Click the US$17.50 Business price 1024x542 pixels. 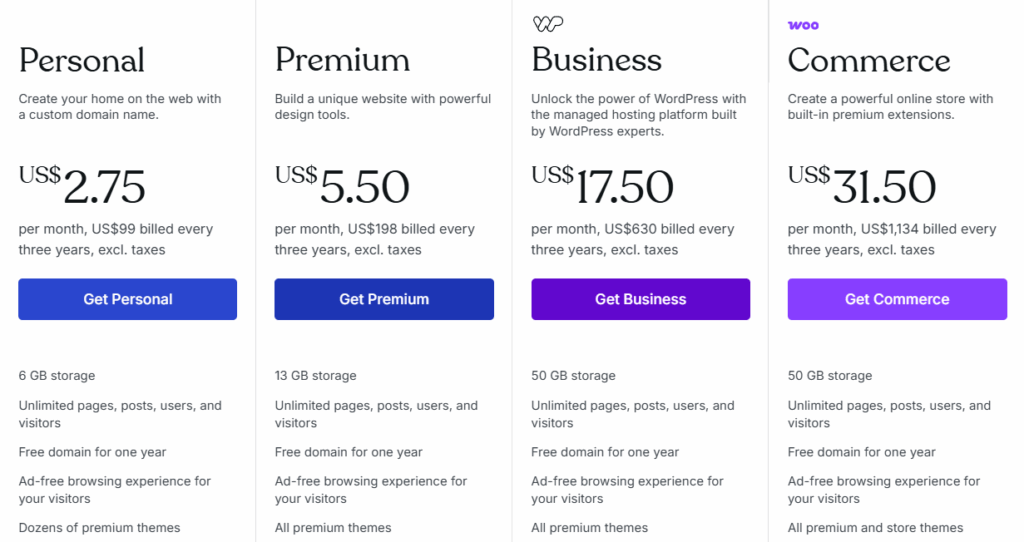pos(602,186)
